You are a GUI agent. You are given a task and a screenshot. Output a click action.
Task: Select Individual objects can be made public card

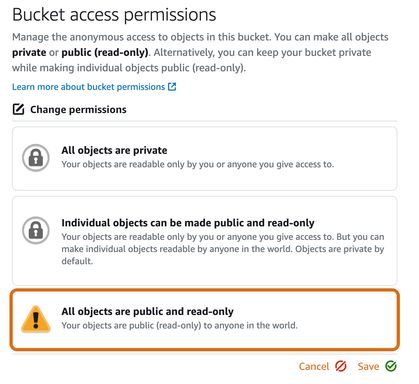click(x=205, y=241)
